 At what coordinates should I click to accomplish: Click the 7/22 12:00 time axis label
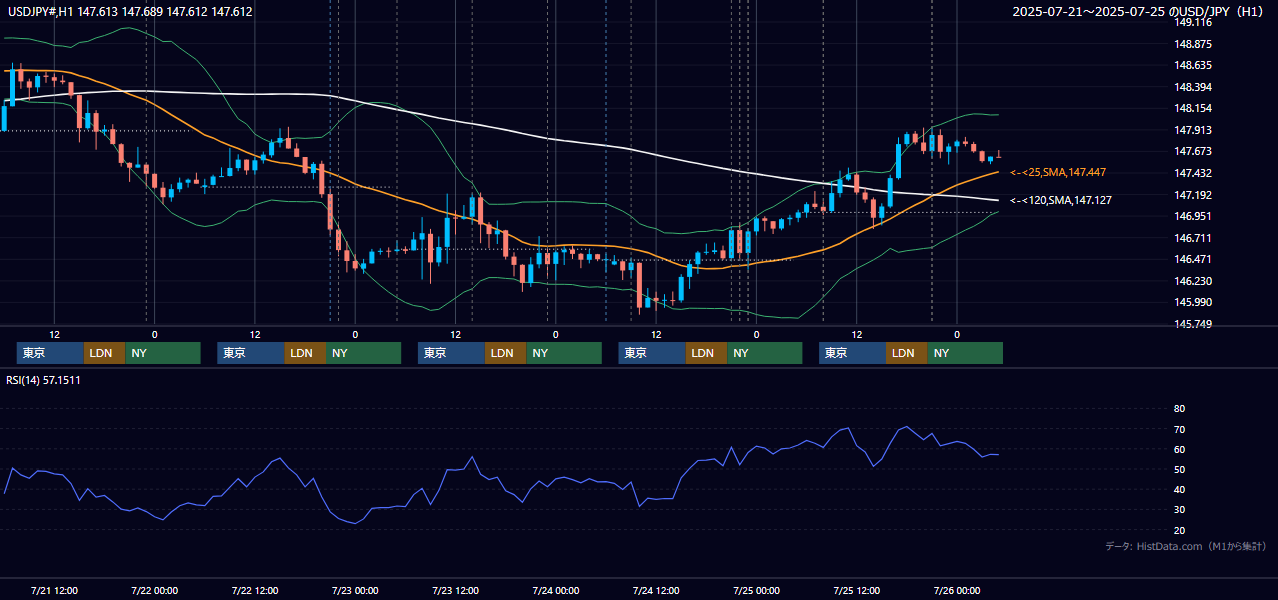tap(254, 590)
